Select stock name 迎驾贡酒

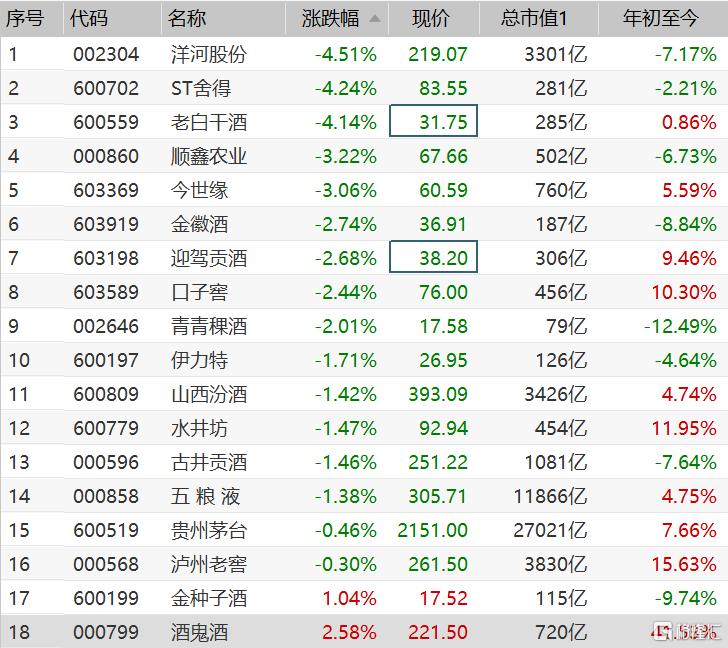pos(209,259)
